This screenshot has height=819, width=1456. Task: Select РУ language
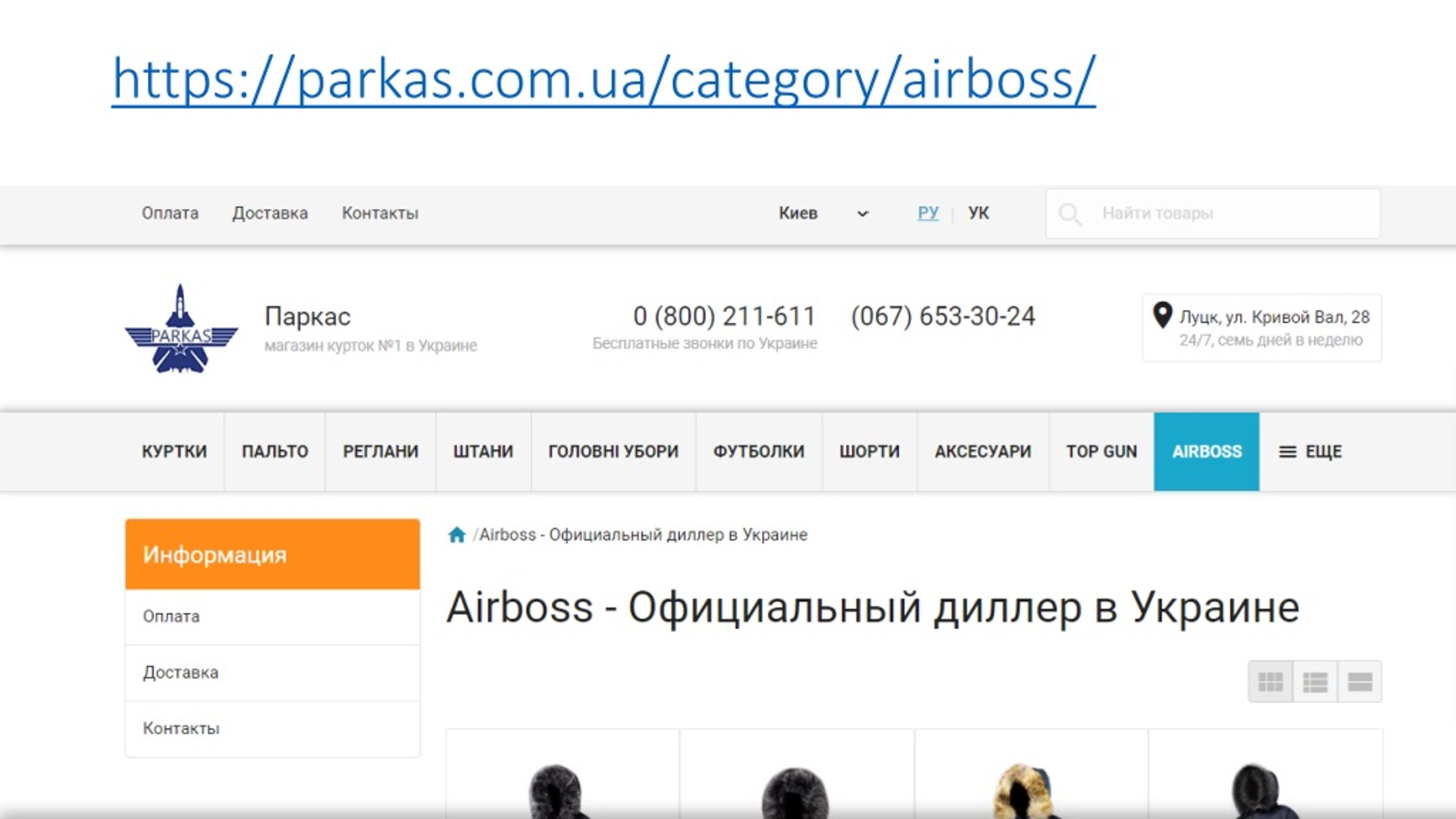point(928,213)
